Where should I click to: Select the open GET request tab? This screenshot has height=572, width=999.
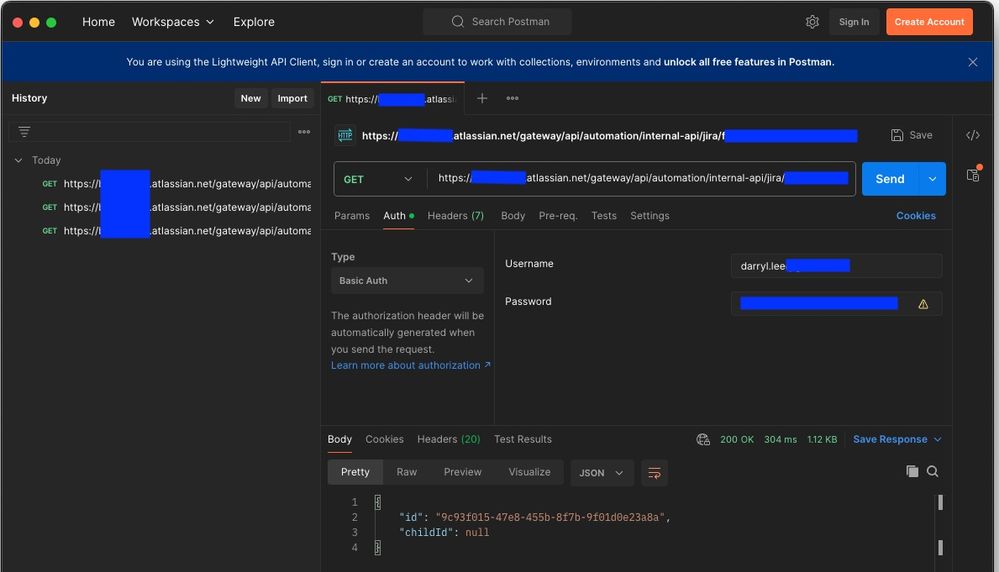(392, 99)
